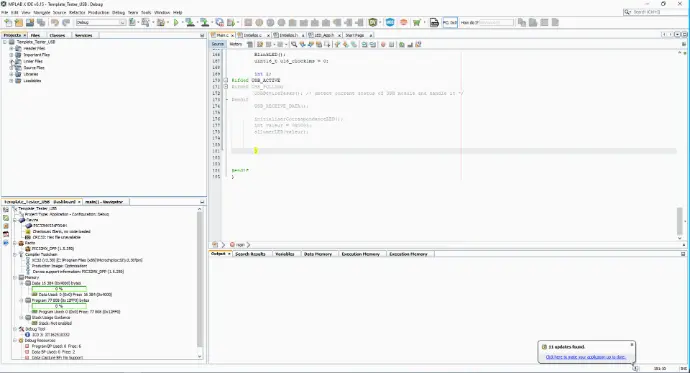Click the Data memory 0% usage bar
This screenshot has width=690, height=373.
click(x=59, y=289)
